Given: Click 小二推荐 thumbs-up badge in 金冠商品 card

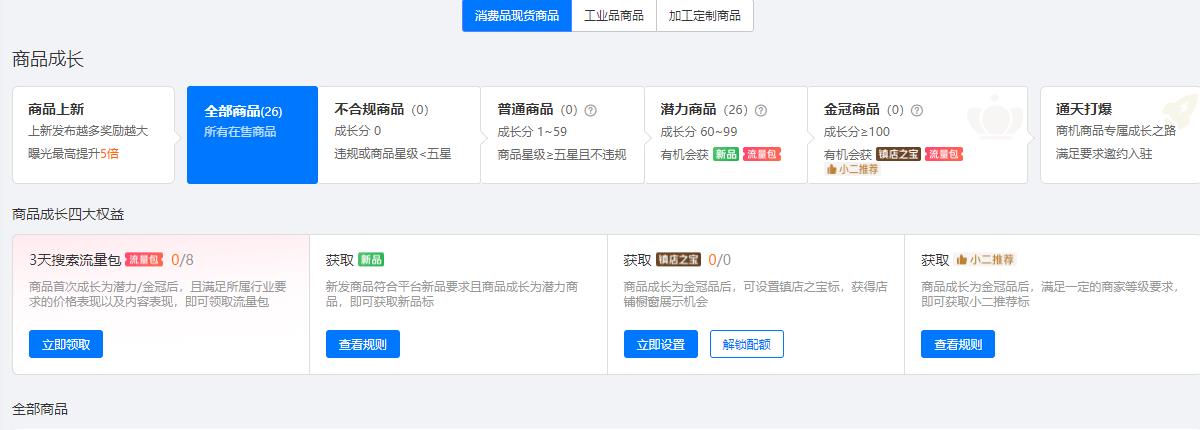Looking at the screenshot, I should pyautogui.click(x=852, y=169).
